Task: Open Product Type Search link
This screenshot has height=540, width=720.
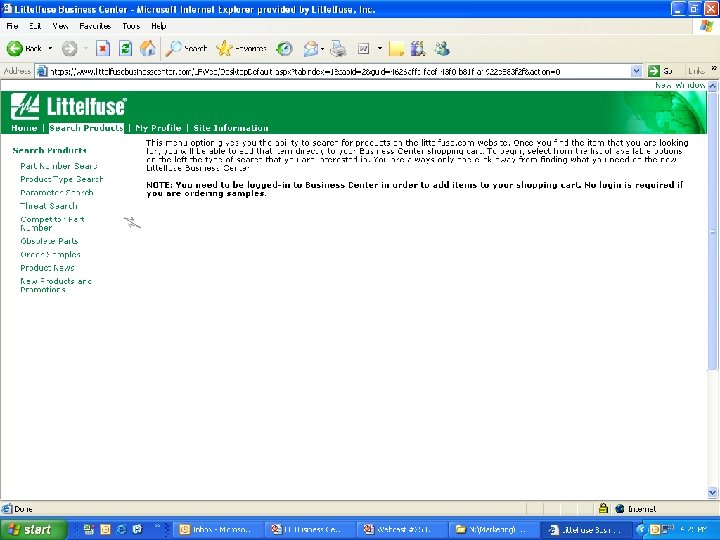Action: pos(62,180)
